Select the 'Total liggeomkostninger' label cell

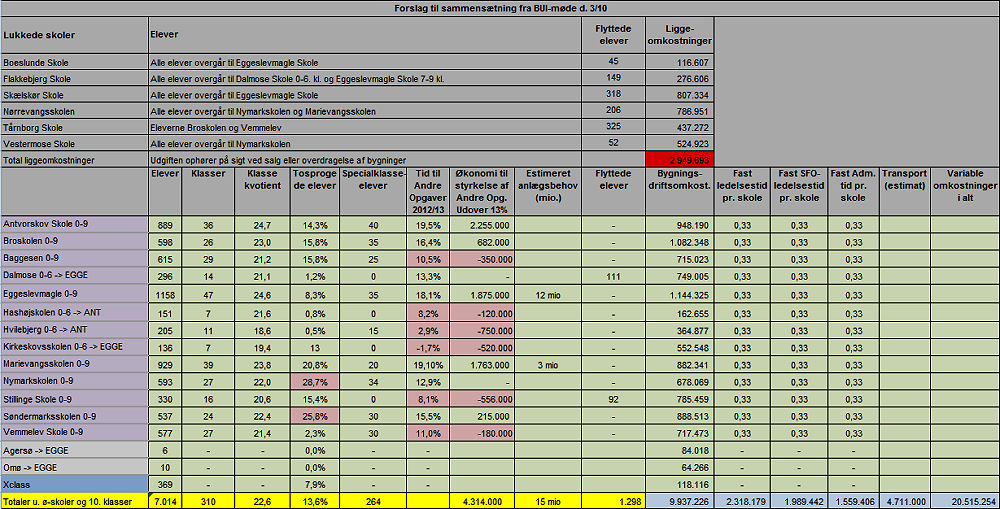(x=73, y=160)
